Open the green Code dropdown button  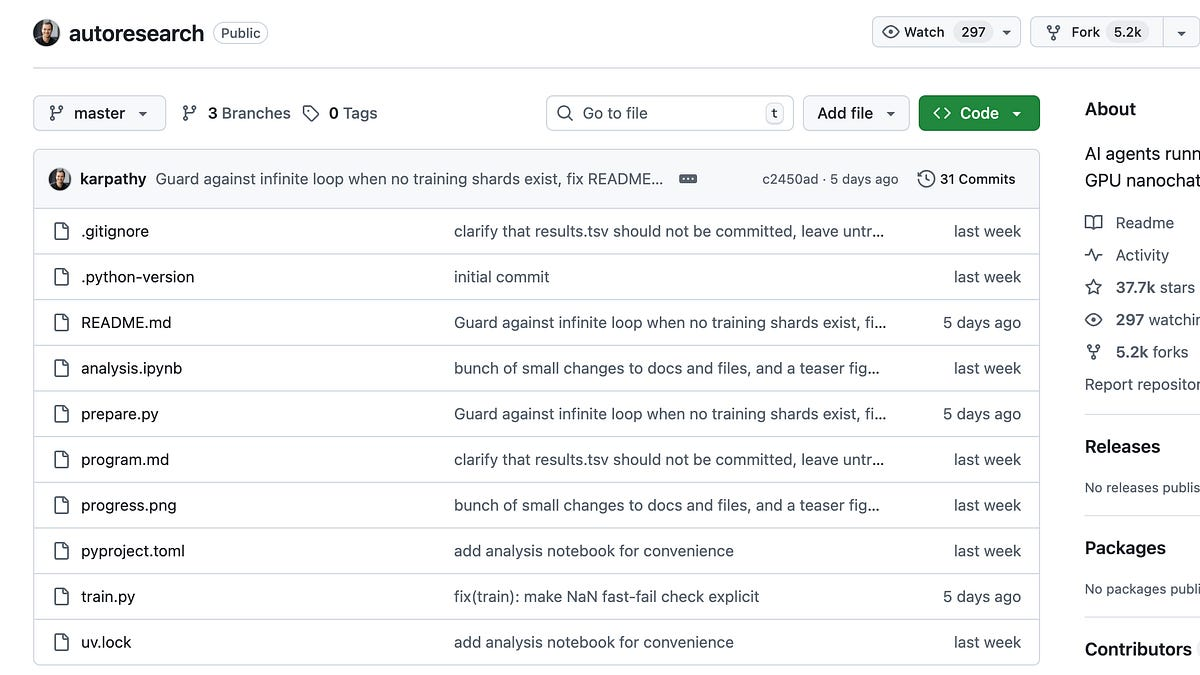[x=979, y=113]
